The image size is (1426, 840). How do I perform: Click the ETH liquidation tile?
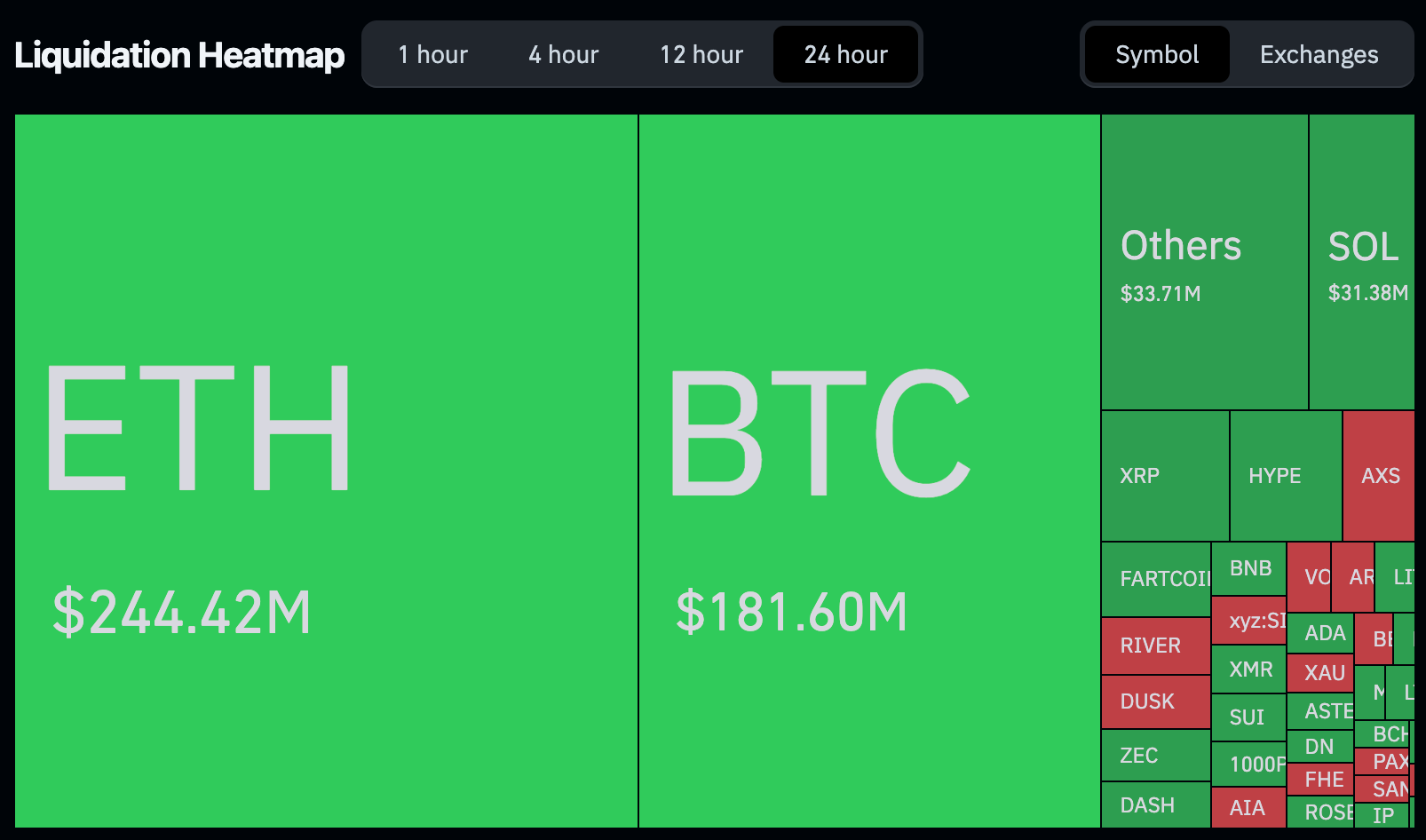click(326, 471)
